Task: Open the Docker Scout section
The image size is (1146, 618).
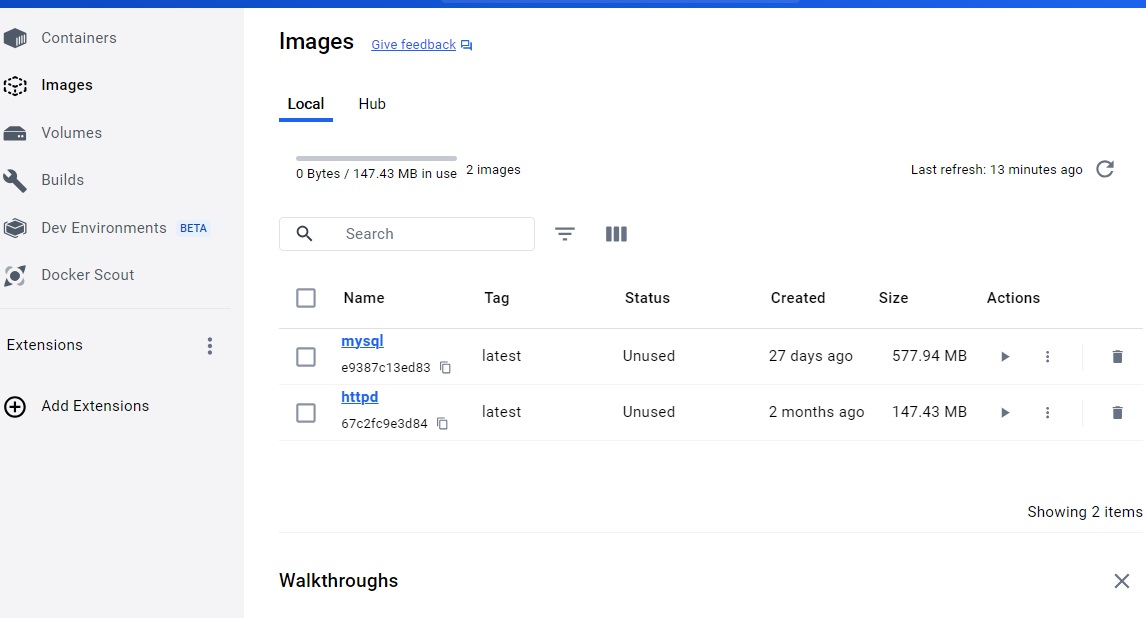Action: (x=88, y=275)
